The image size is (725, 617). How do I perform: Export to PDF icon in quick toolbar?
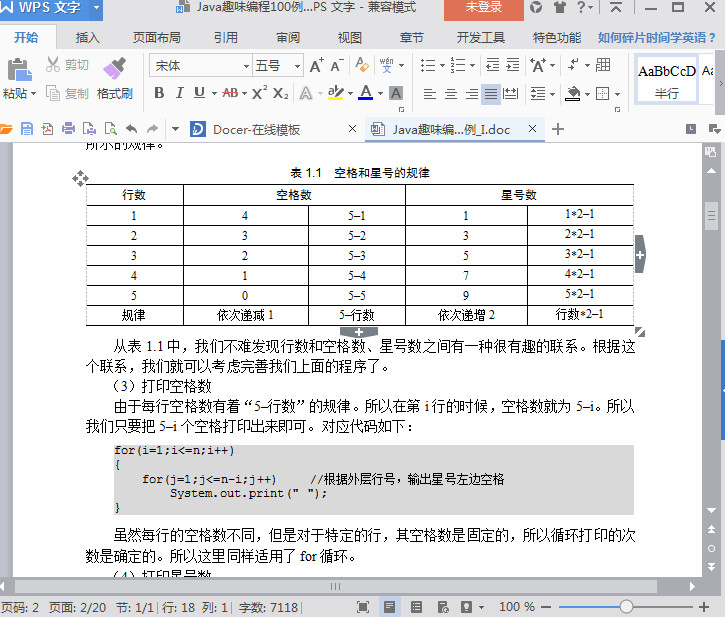47,129
